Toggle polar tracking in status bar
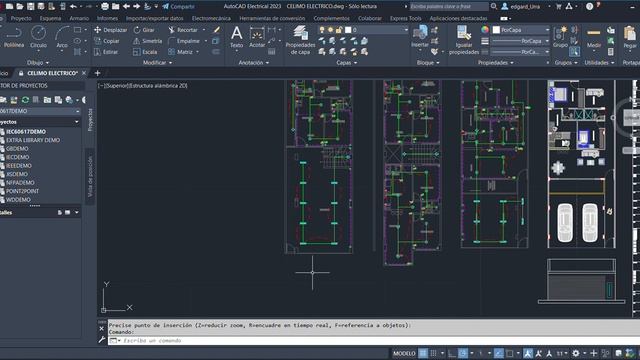This screenshot has width=640, height=360. click(463, 353)
